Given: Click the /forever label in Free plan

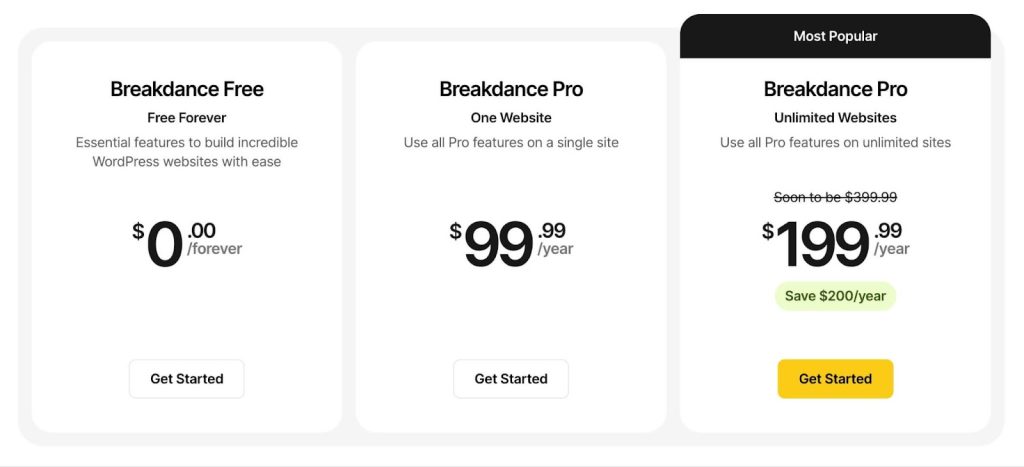Looking at the screenshot, I should tap(215, 249).
